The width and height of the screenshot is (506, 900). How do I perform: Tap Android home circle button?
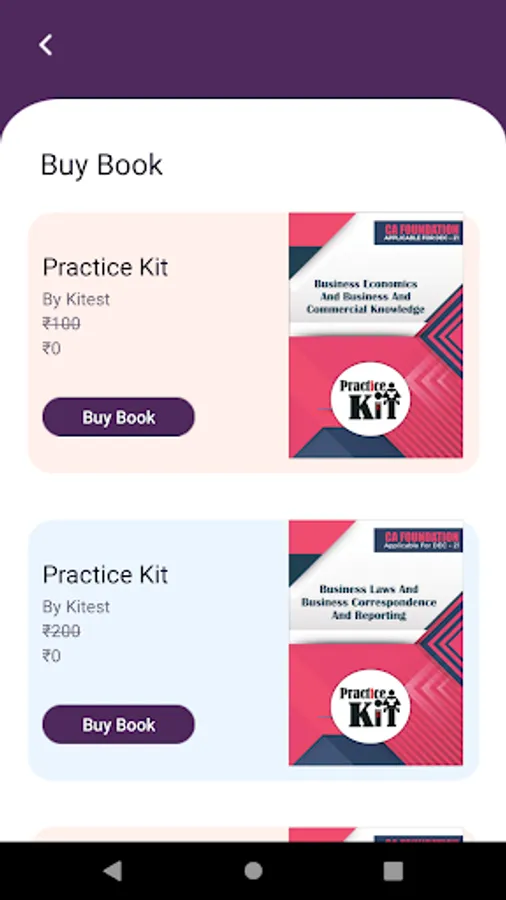[x=253, y=871]
